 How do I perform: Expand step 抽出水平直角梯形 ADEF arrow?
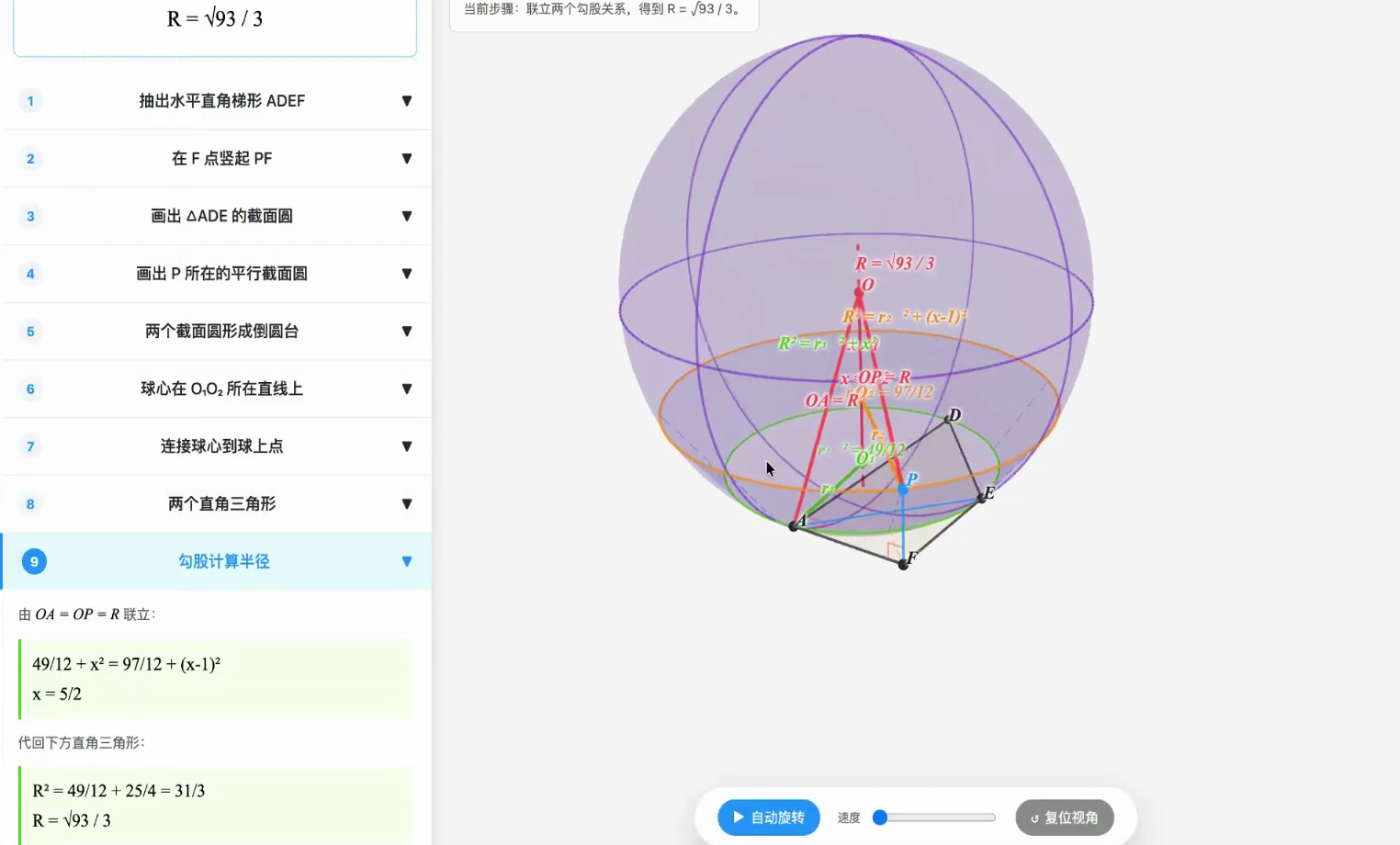(407, 101)
